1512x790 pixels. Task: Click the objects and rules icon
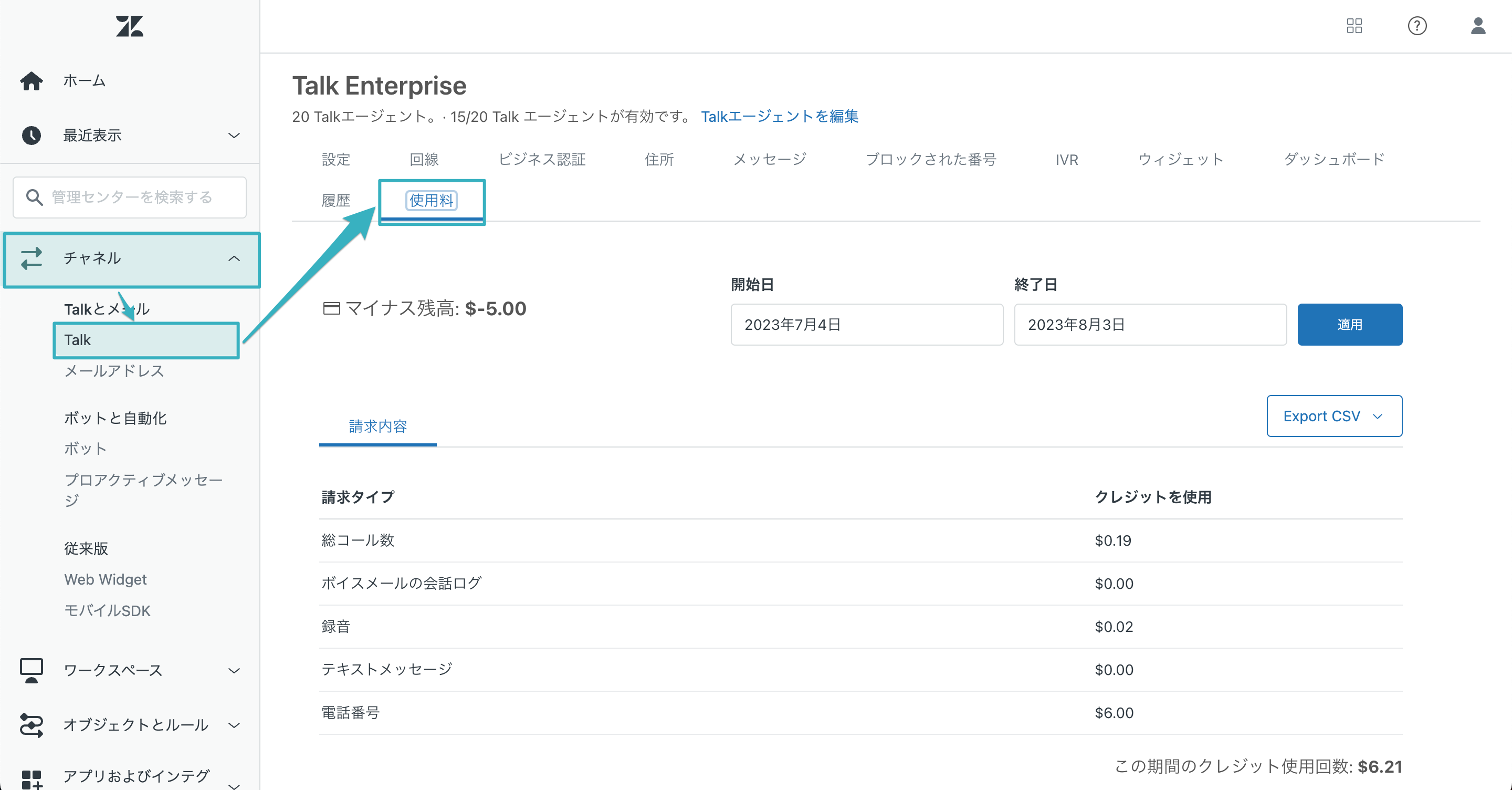click(x=31, y=725)
